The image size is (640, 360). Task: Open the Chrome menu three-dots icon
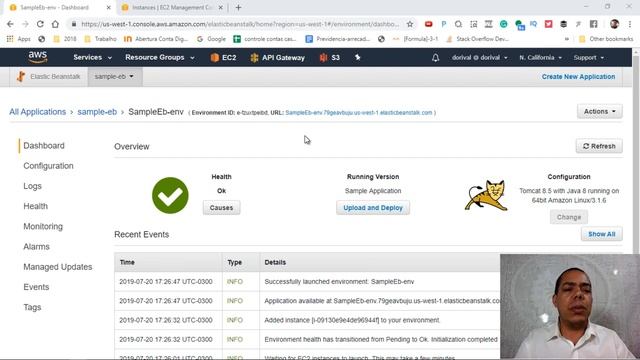click(x=630, y=24)
